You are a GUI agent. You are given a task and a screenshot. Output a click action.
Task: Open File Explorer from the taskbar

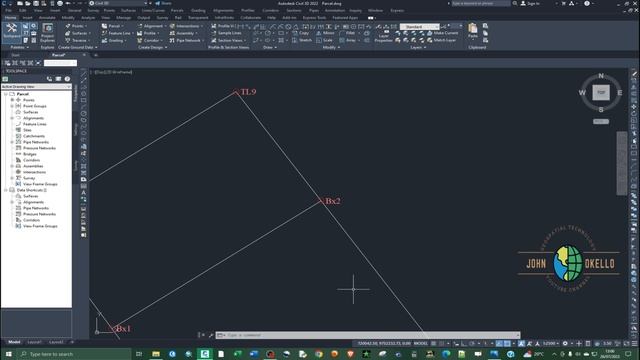[156, 354]
